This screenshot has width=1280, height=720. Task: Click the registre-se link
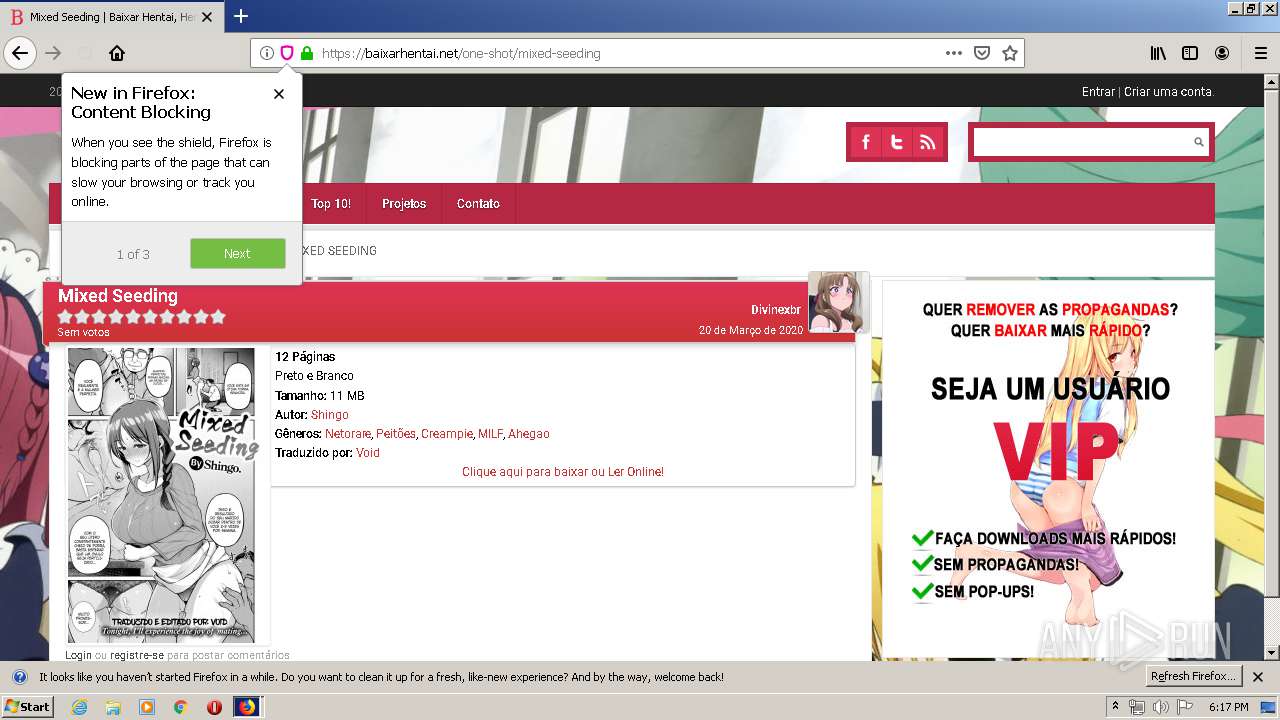tap(137, 655)
